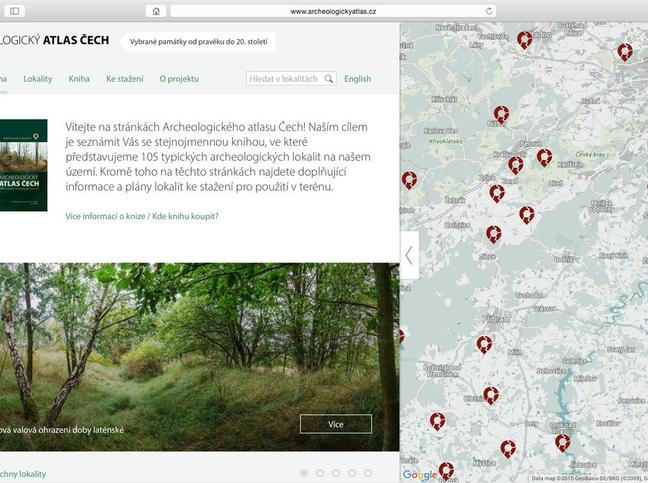
Task: Click the magnifier icon in the search box
Action: (x=328, y=79)
